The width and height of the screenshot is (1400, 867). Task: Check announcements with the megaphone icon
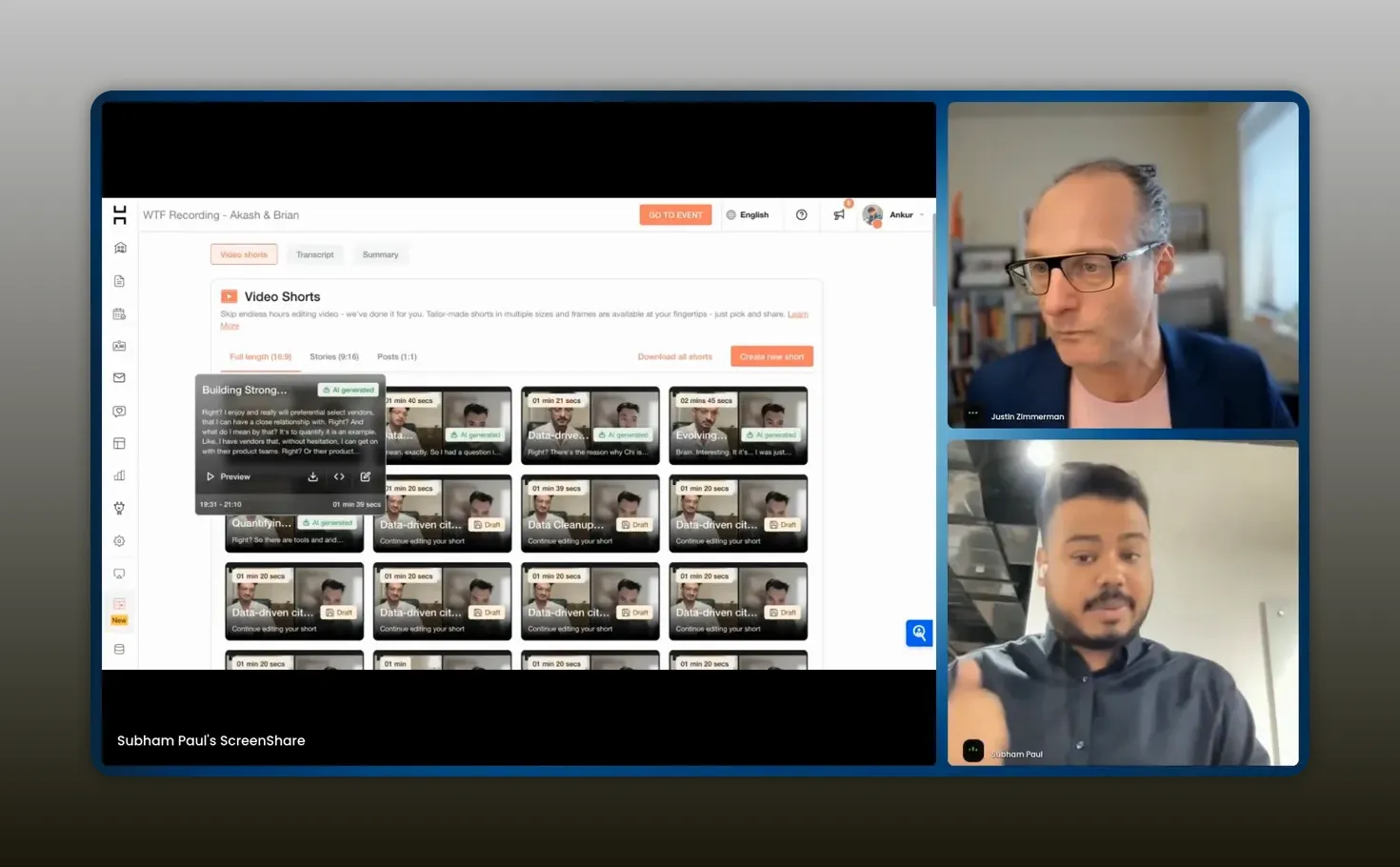tap(838, 214)
